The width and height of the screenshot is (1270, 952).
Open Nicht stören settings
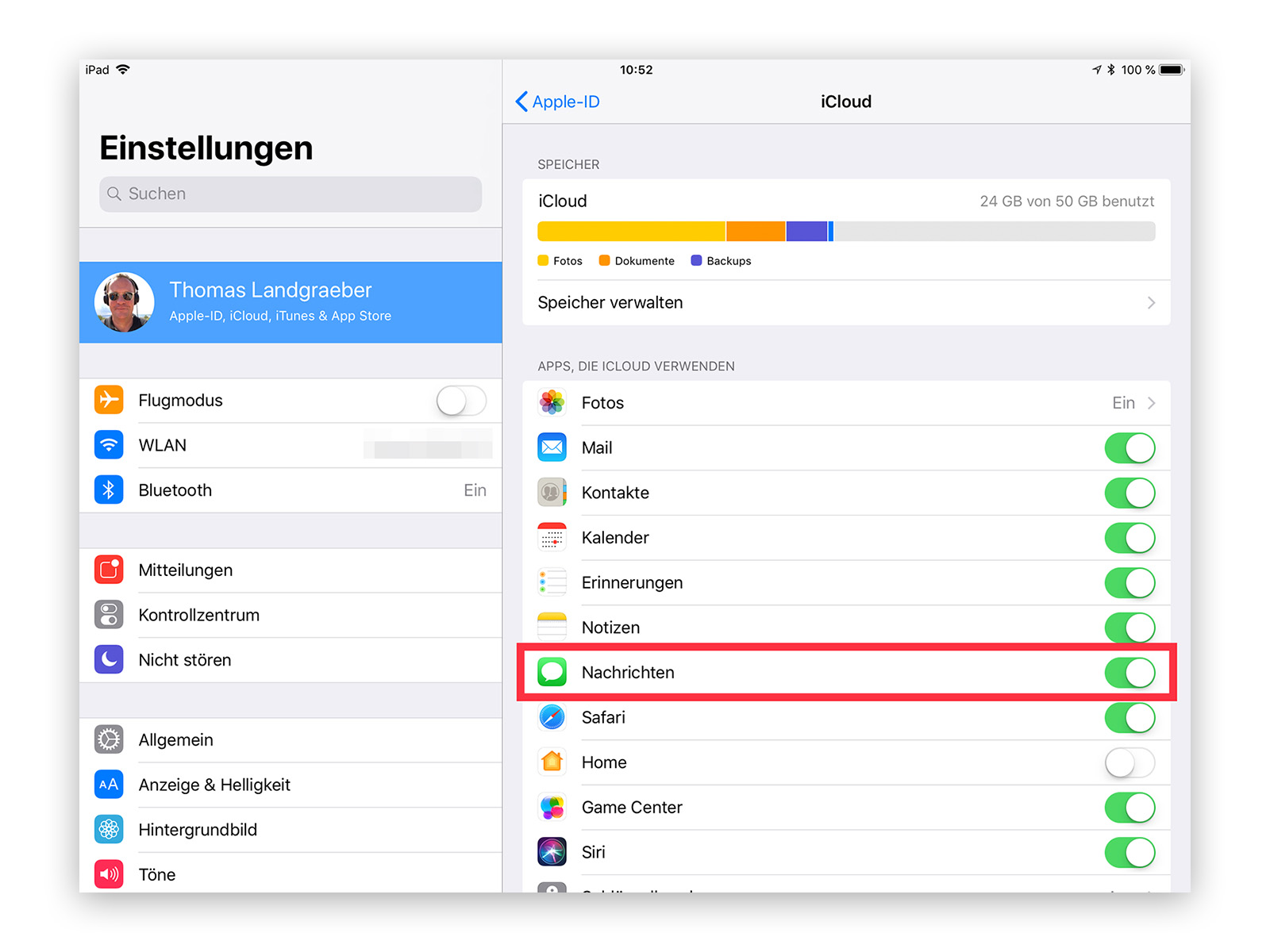click(291, 659)
